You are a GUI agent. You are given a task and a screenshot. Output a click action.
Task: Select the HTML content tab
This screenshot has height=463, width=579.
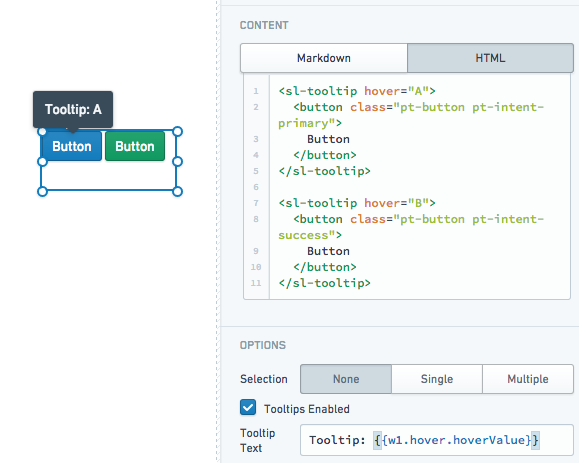point(490,58)
